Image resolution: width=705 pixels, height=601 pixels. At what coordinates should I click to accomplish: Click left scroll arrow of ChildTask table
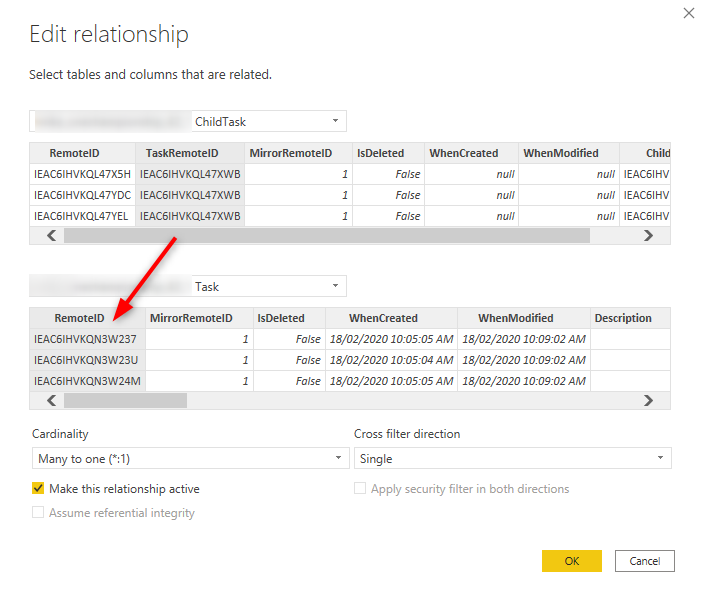click(52, 236)
